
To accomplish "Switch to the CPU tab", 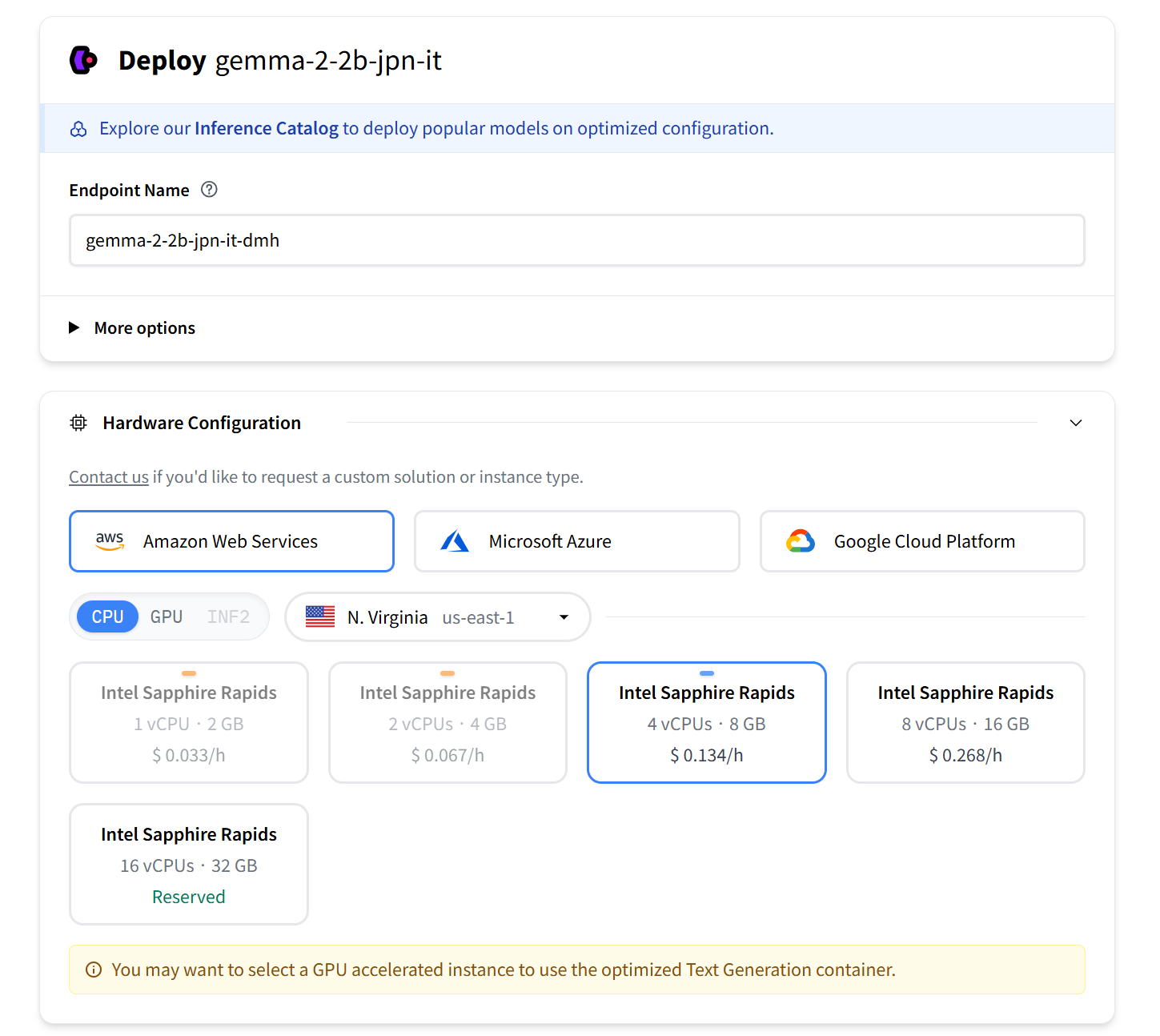I will point(107,616).
